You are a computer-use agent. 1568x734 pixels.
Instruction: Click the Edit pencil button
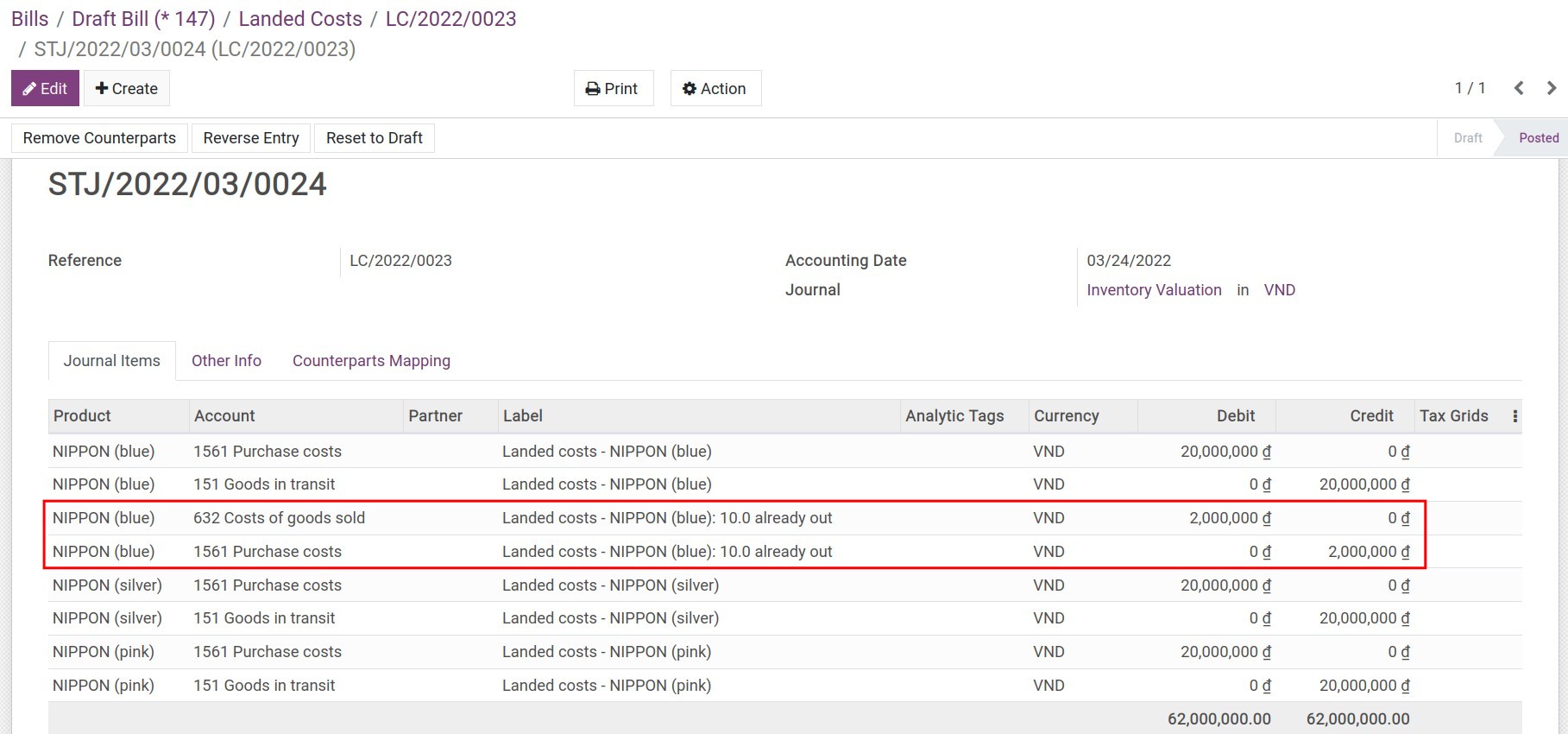45,88
